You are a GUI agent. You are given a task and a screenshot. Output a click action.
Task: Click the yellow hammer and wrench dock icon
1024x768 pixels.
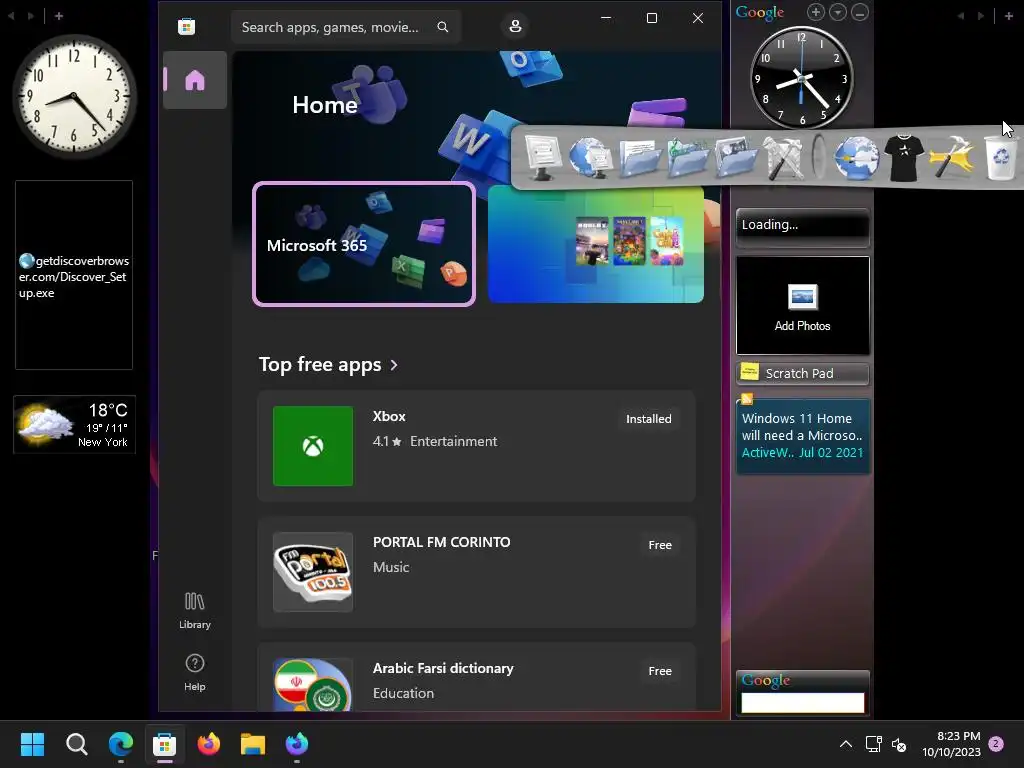point(952,157)
